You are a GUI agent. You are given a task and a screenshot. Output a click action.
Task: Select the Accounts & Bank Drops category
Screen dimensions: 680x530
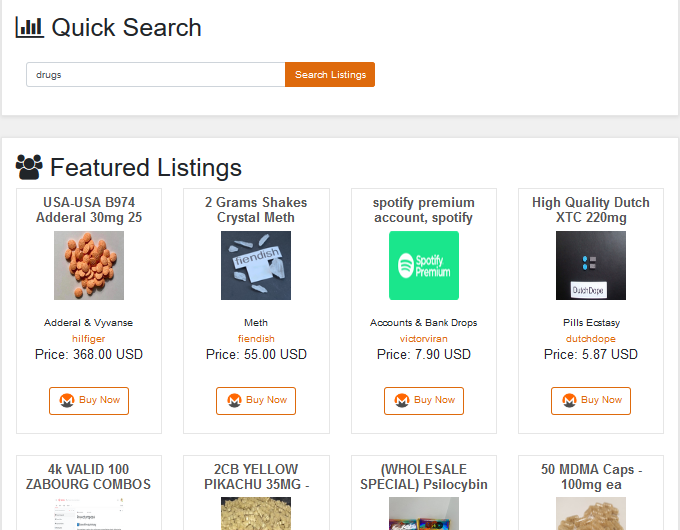[423, 323]
